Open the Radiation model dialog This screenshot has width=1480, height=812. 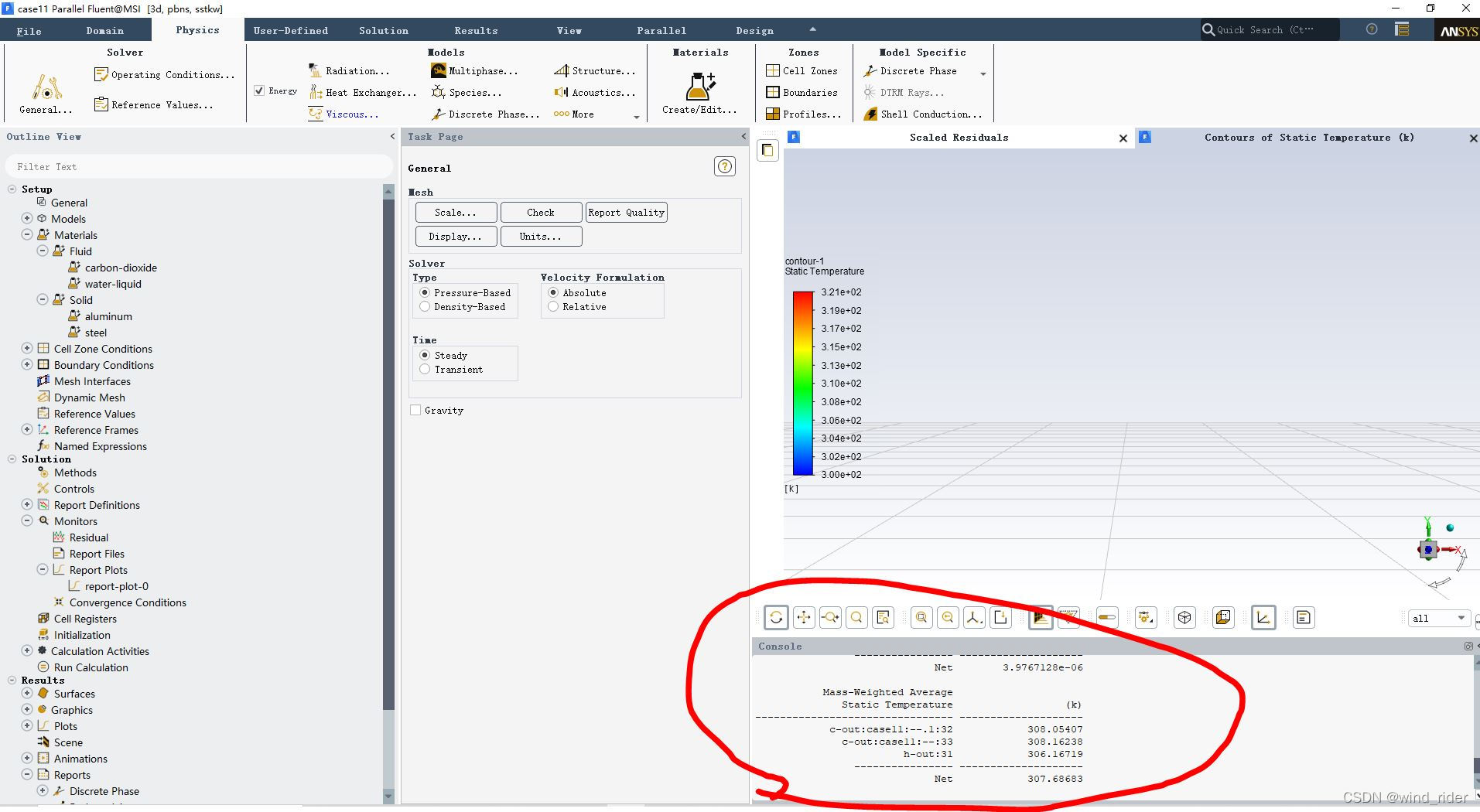coord(349,70)
